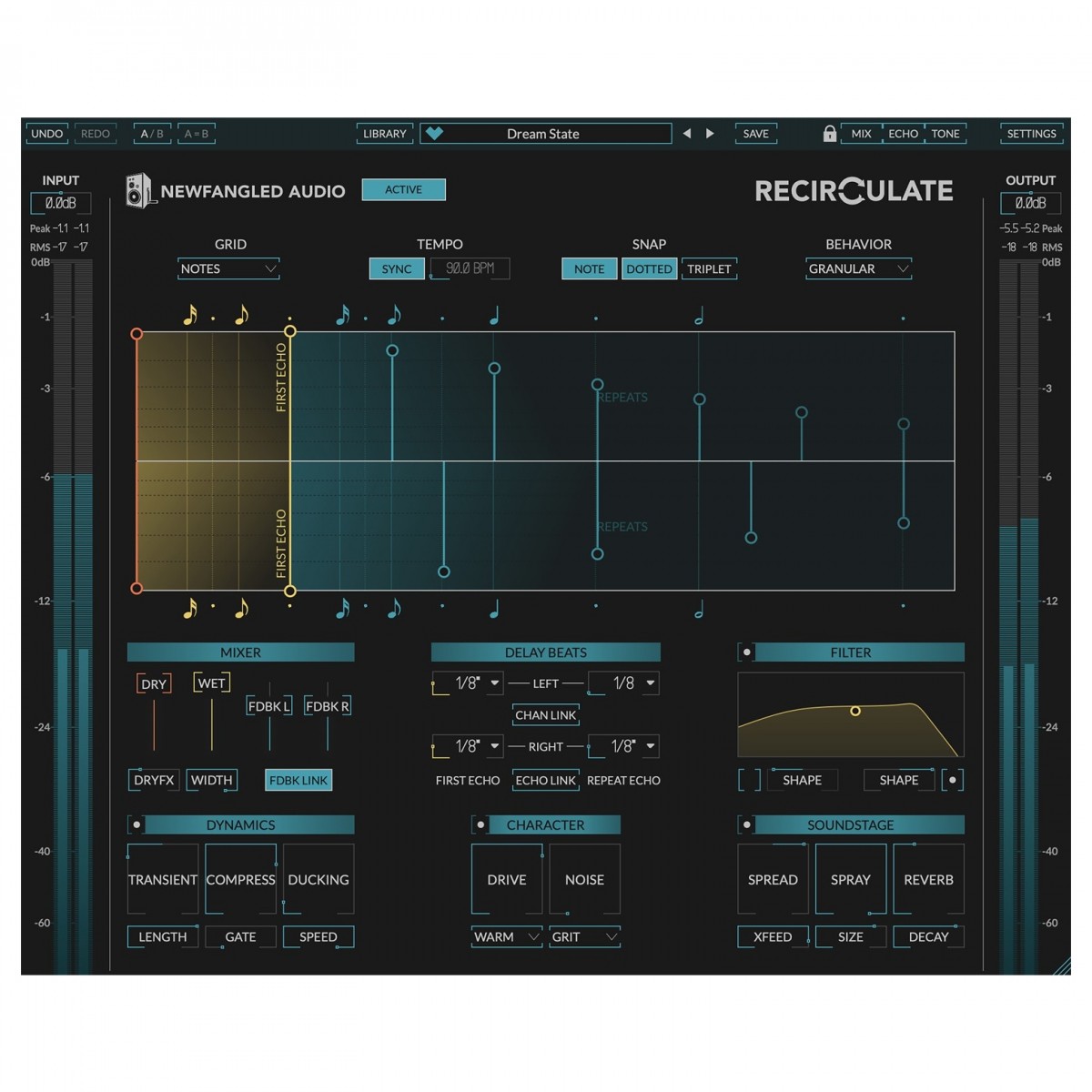Screen dimensions: 1092x1092
Task: Expand the BEHAVIOR granular dropdown
Action: point(858,268)
